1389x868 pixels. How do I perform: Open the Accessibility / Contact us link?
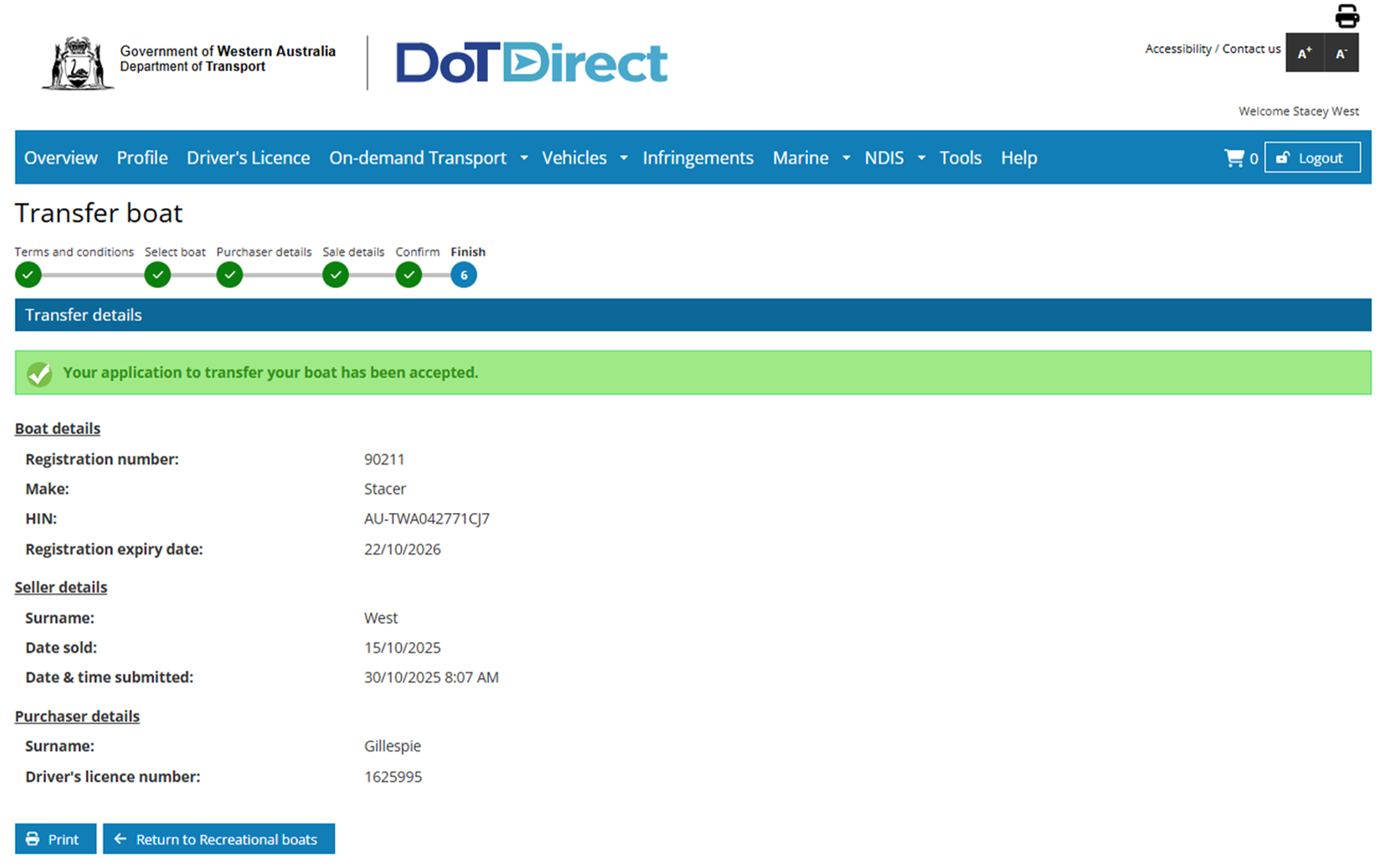pyautogui.click(x=1212, y=49)
